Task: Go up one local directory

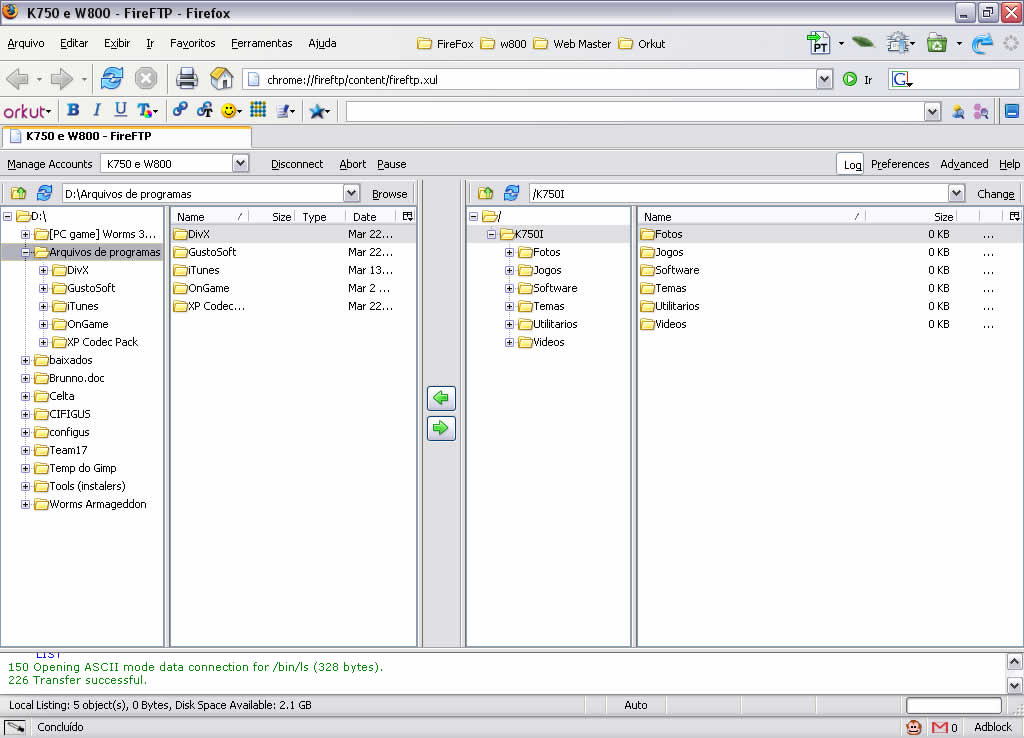Action: (x=19, y=193)
